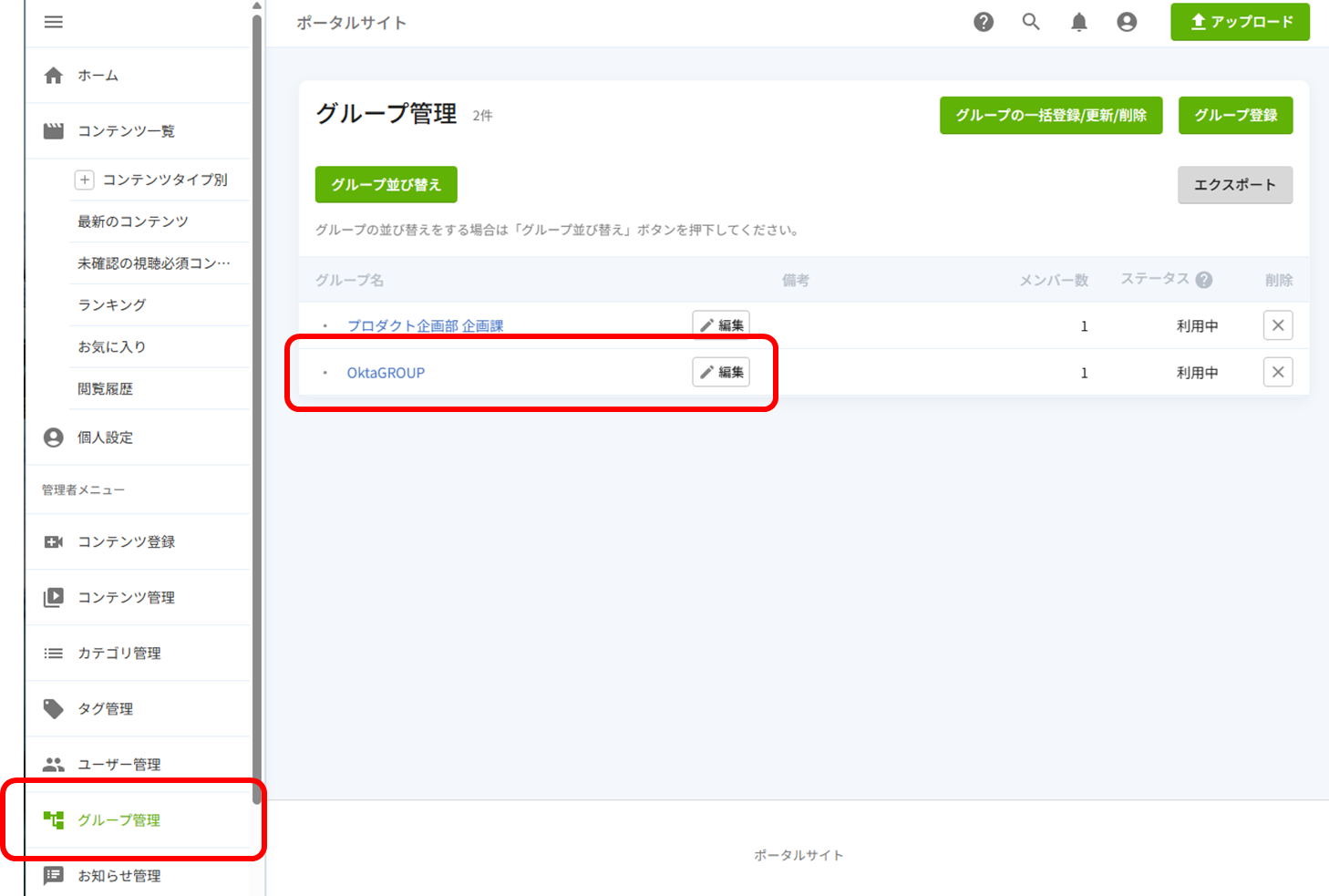Click the エクスポート button
The height and width of the screenshot is (896, 1329).
click(1235, 185)
